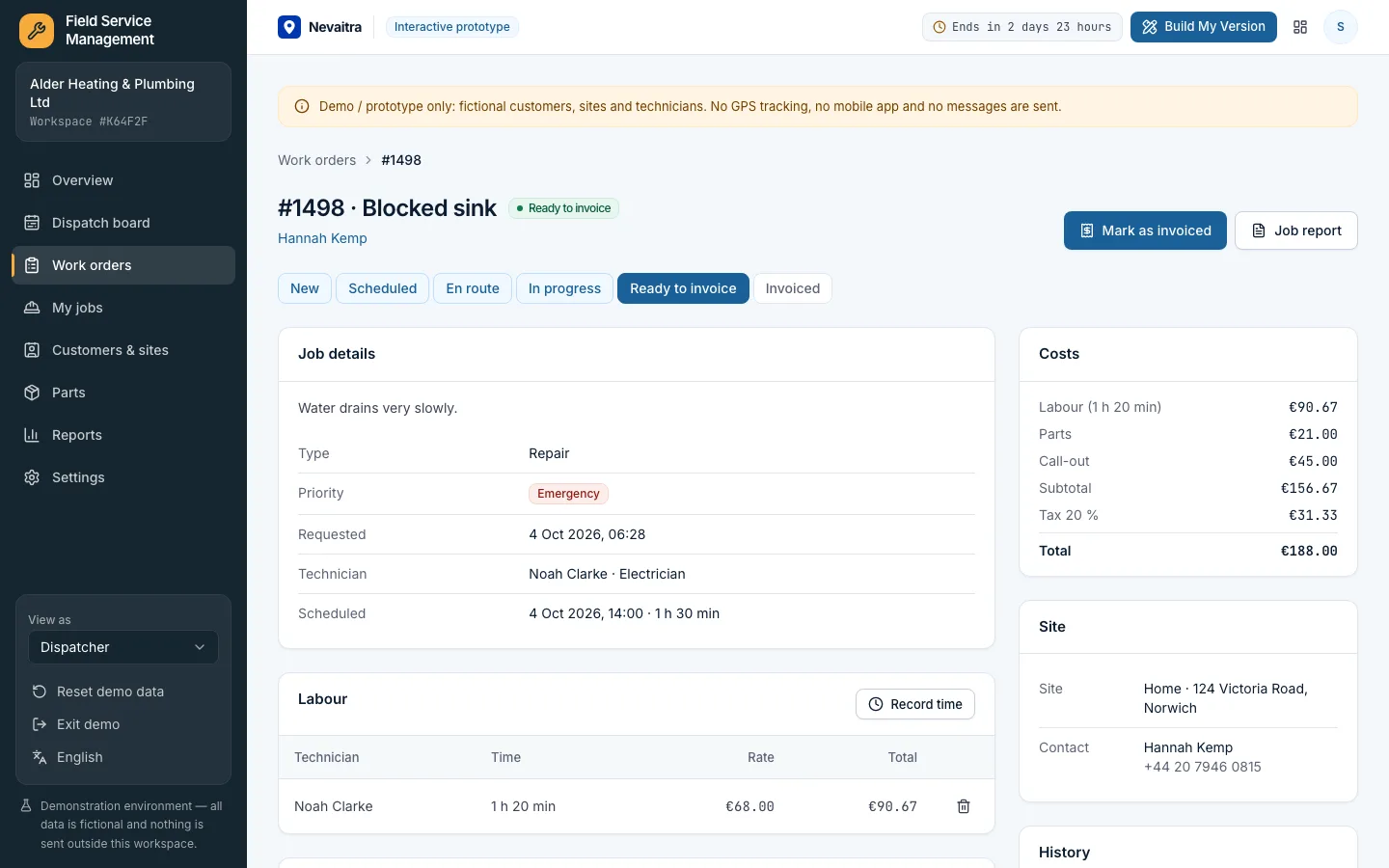Click the trial countdown 'Ends in 2 days 23 hours'
This screenshot has width=1389, height=868.
(1022, 27)
